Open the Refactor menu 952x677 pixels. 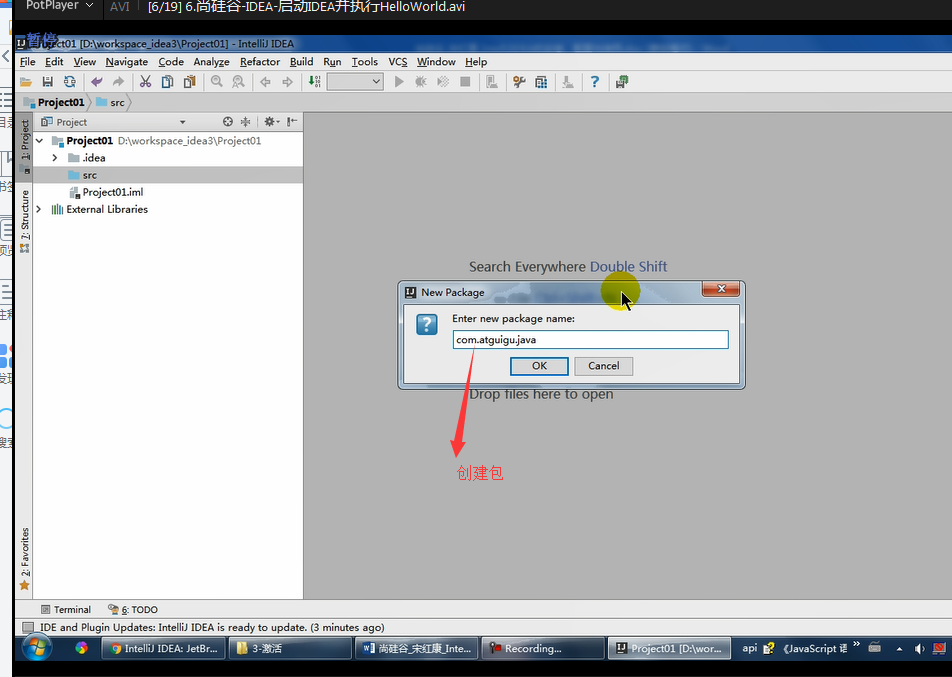(x=260, y=62)
